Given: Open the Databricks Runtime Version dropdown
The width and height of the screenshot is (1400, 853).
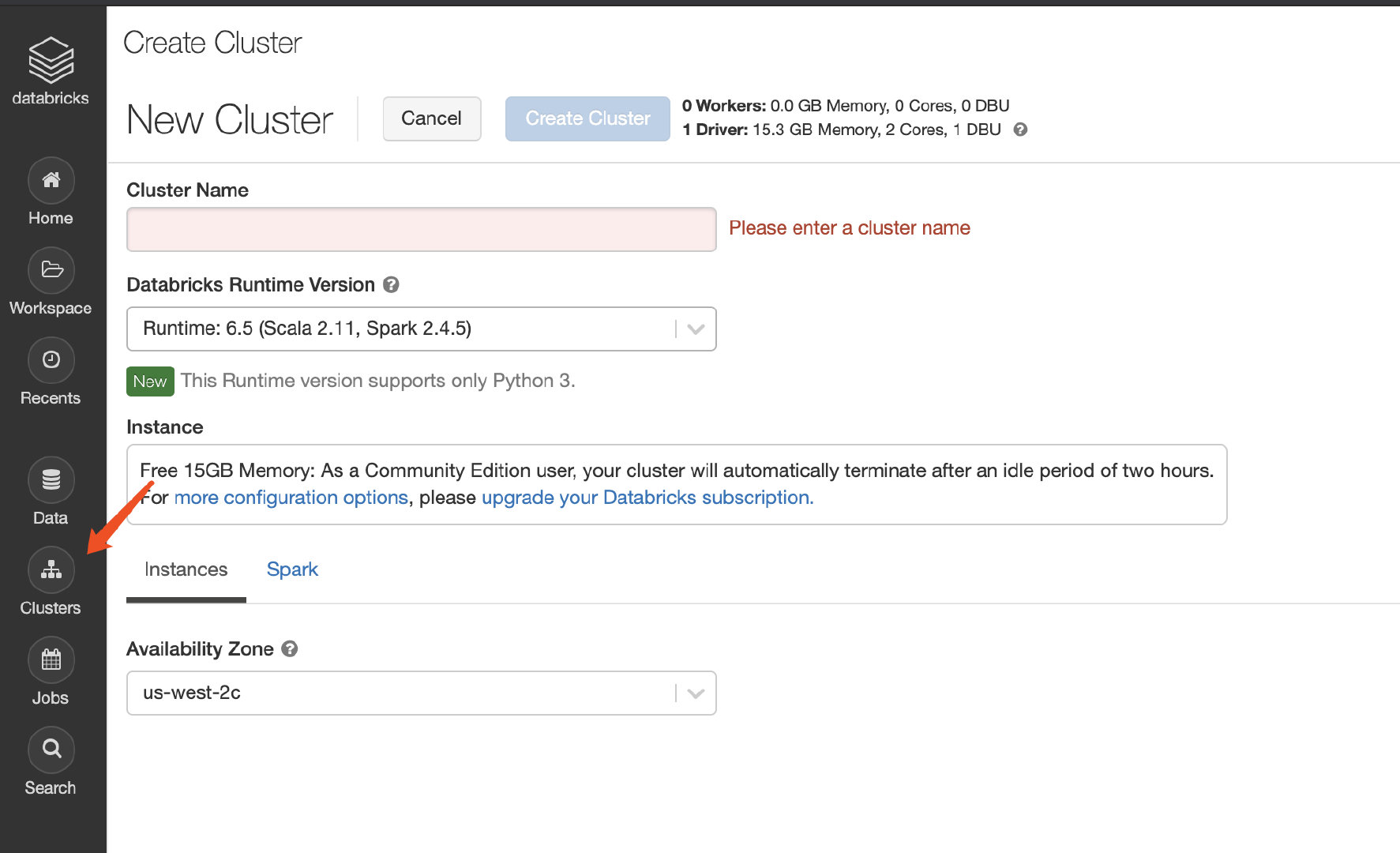Looking at the screenshot, I should coord(422,329).
